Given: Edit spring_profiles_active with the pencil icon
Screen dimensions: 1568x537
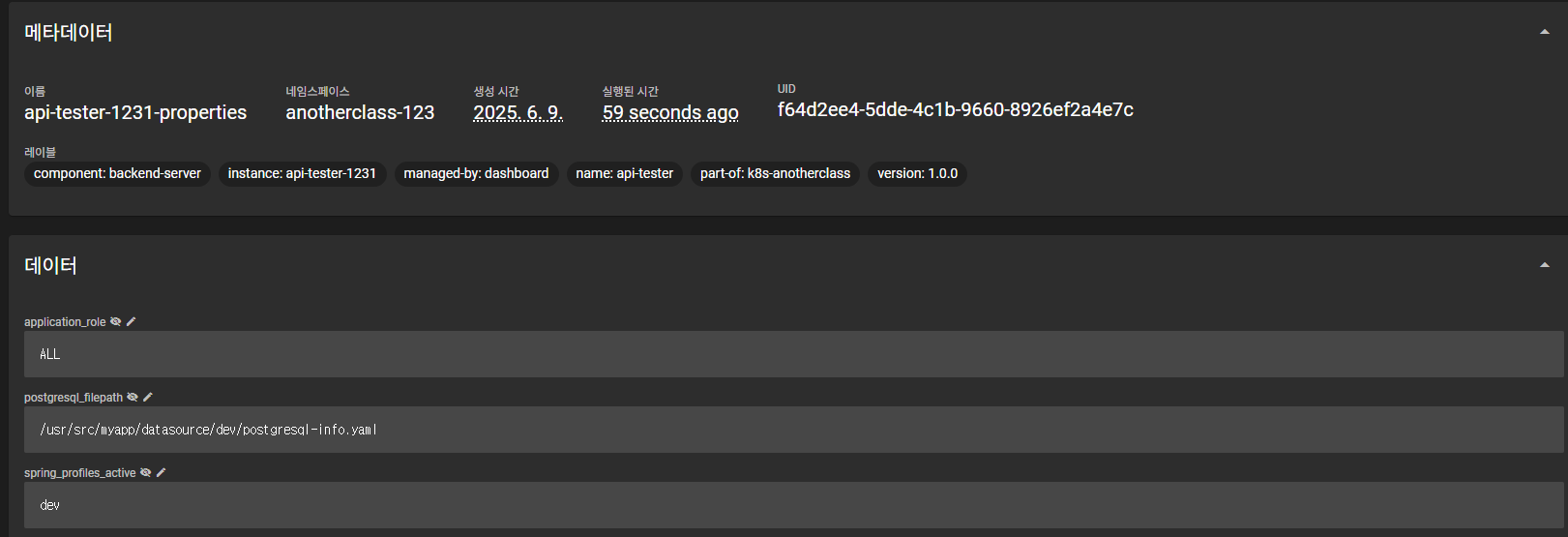Looking at the screenshot, I should coord(162,473).
